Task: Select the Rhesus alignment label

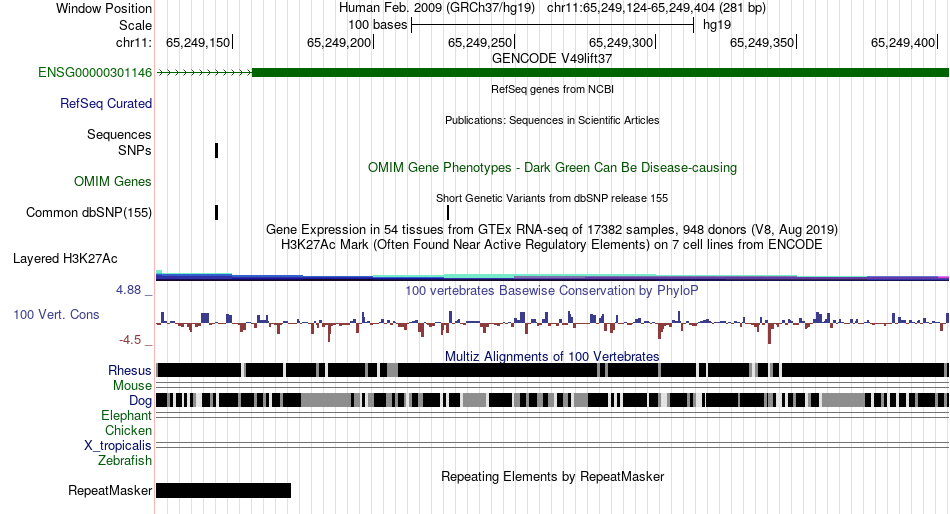Action: pos(130,370)
